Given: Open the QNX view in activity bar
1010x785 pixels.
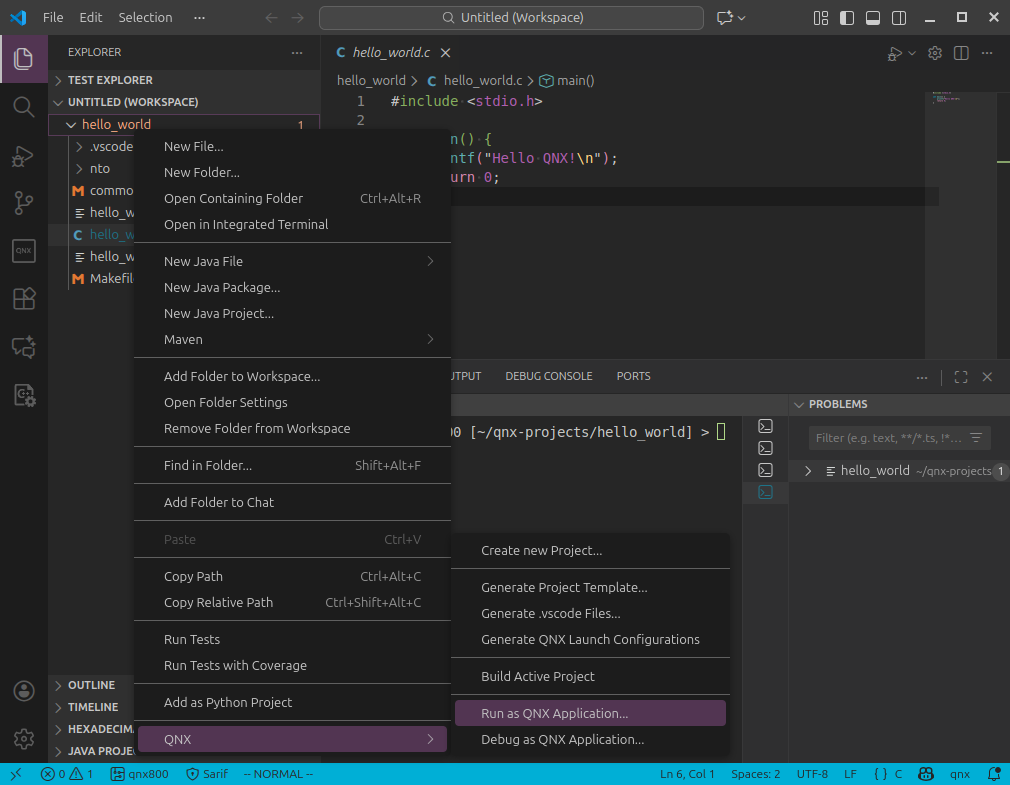Looking at the screenshot, I should pyautogui.click(x=23, y=251).
